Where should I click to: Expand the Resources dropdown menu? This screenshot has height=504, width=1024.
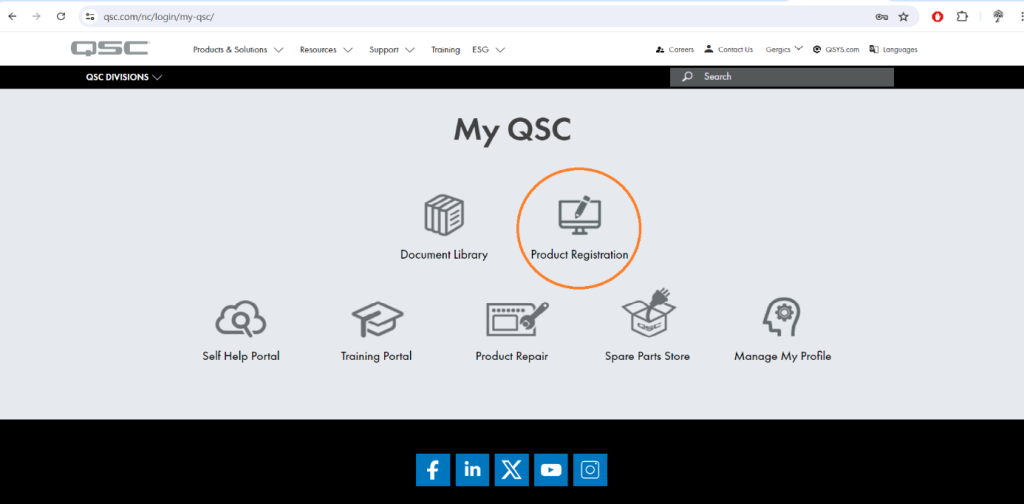(x=326, y=50)
